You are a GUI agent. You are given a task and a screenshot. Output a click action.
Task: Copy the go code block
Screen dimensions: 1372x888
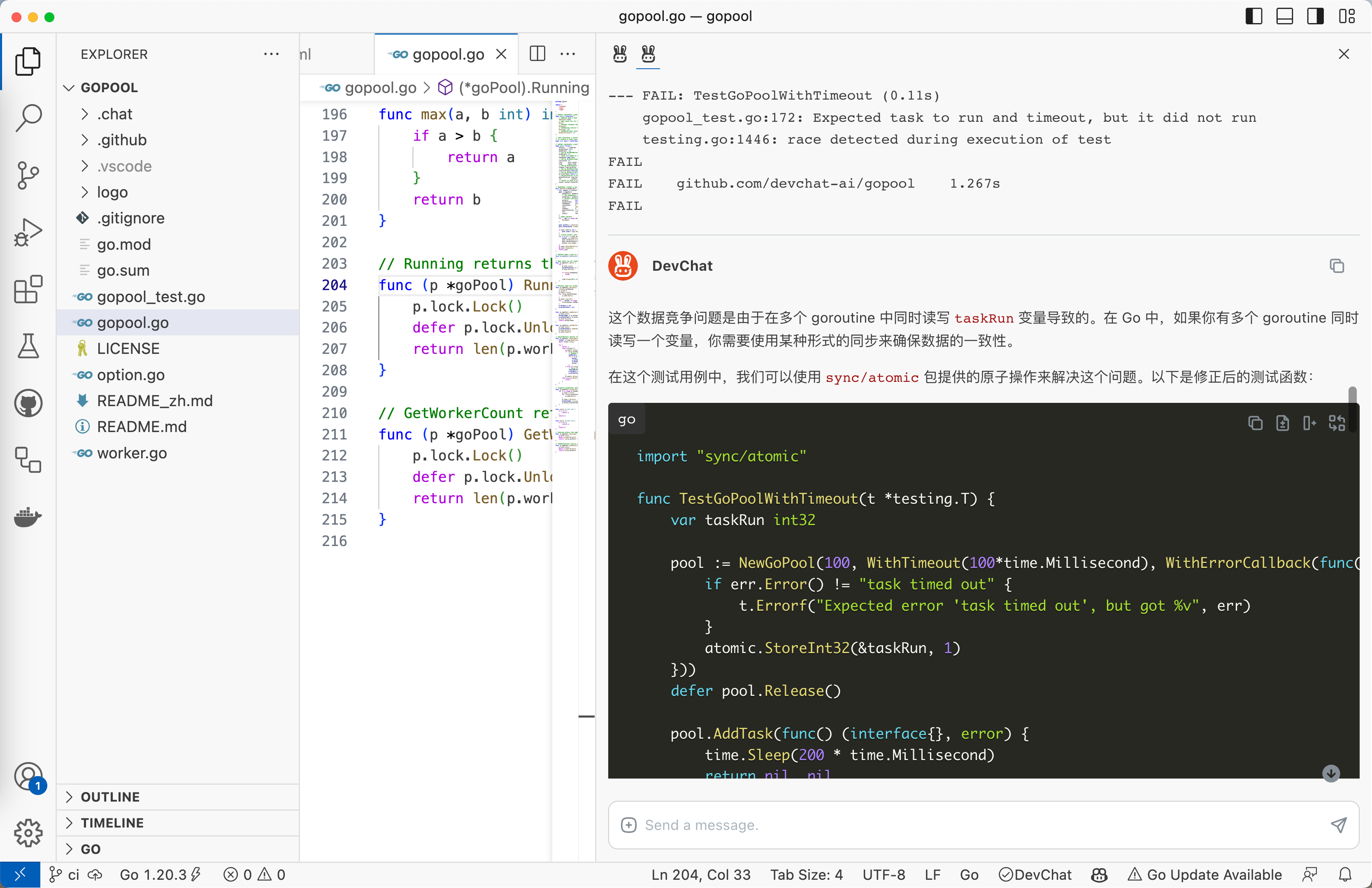pyautogui.click(x=1255, y=423)
